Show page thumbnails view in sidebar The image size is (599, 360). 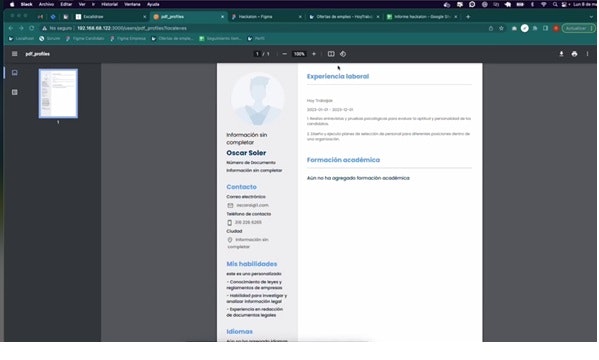[x=15, y=73]
